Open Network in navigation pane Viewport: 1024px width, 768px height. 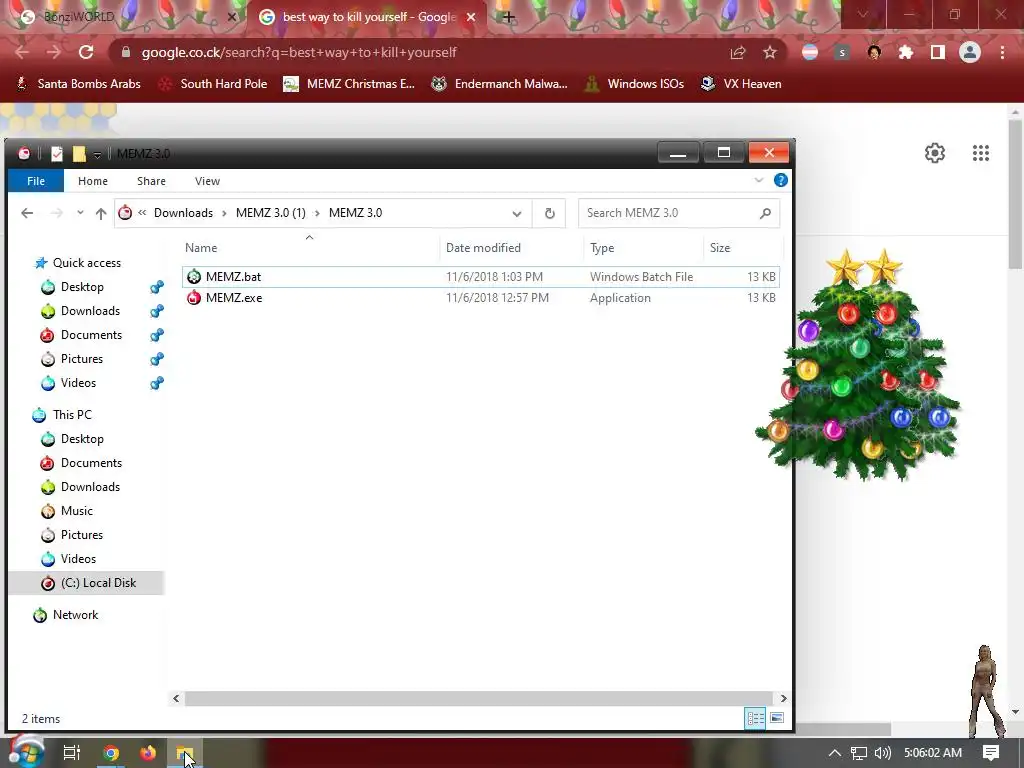tap(66, 615)
